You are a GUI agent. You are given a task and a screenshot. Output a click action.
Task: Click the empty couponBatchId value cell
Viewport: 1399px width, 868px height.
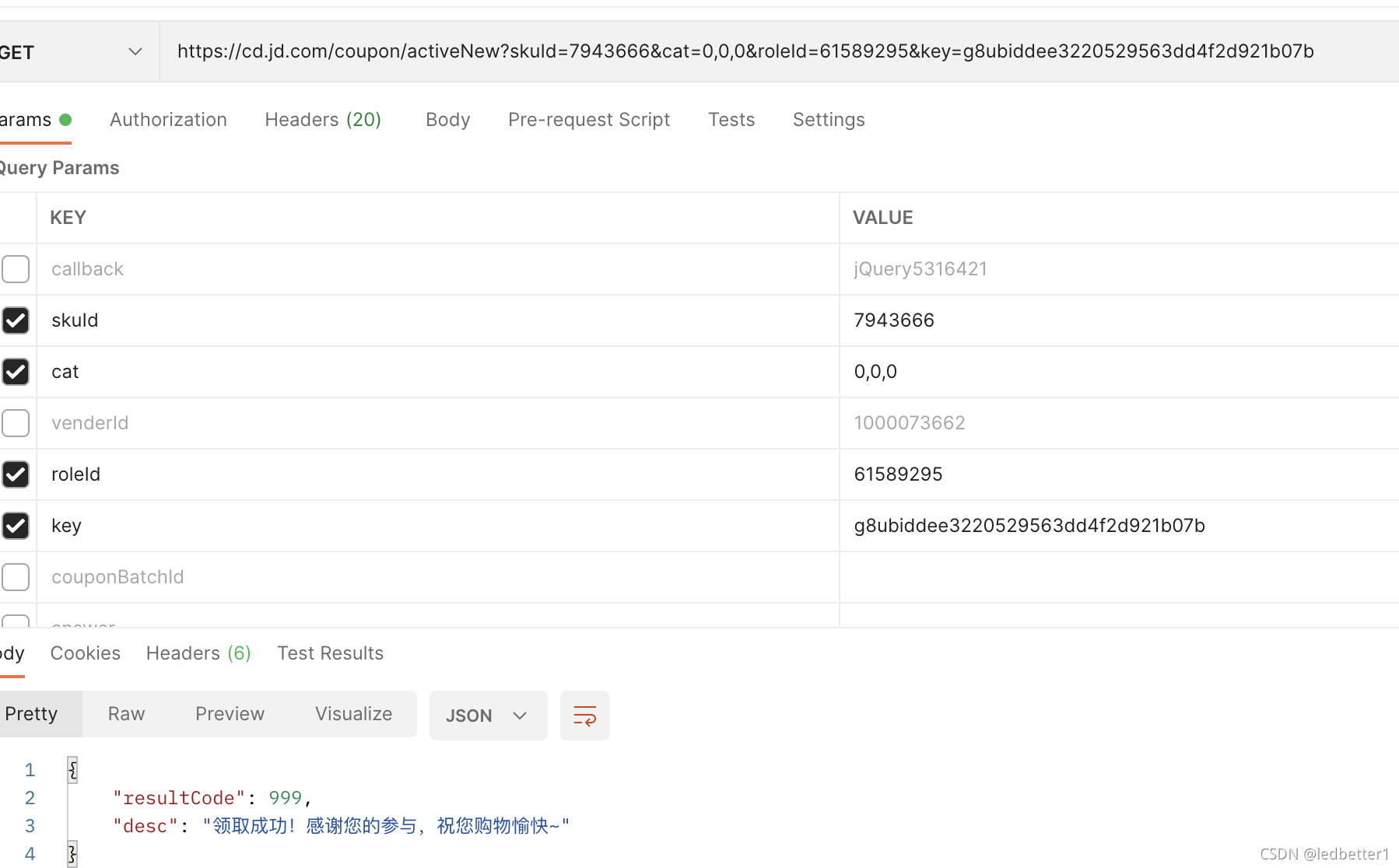click(x=1119, y=577)
